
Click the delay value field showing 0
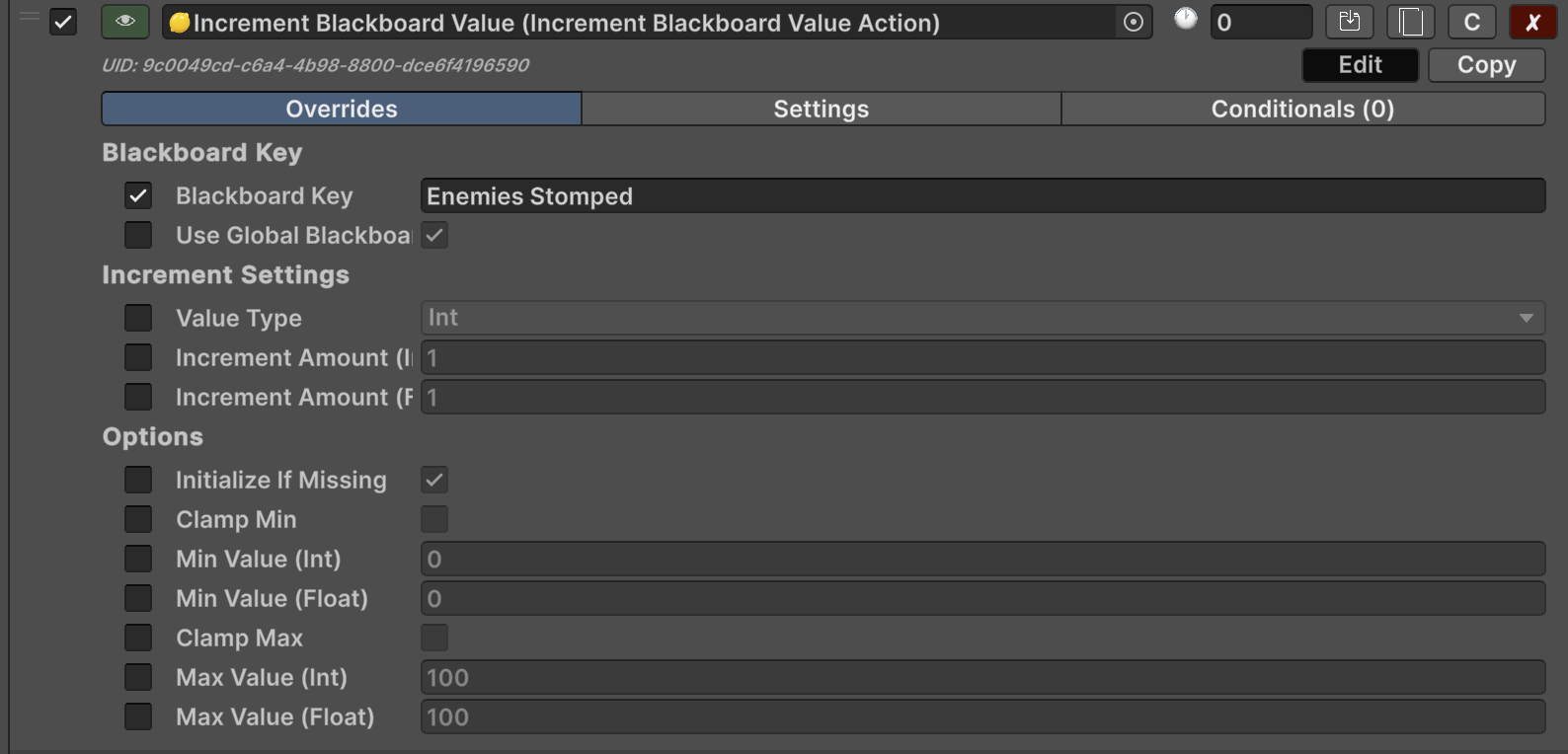tap(1260, 22)
